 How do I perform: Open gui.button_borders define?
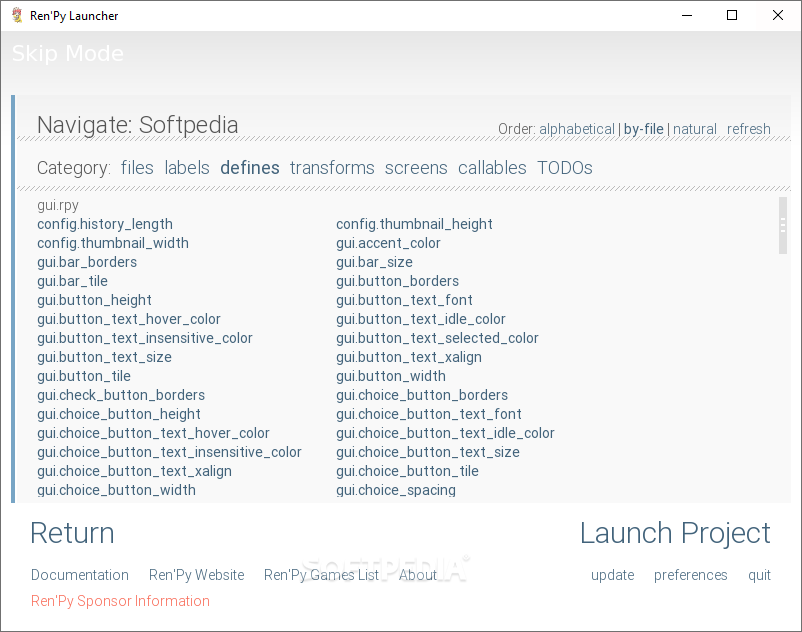(x=397, y=281)
